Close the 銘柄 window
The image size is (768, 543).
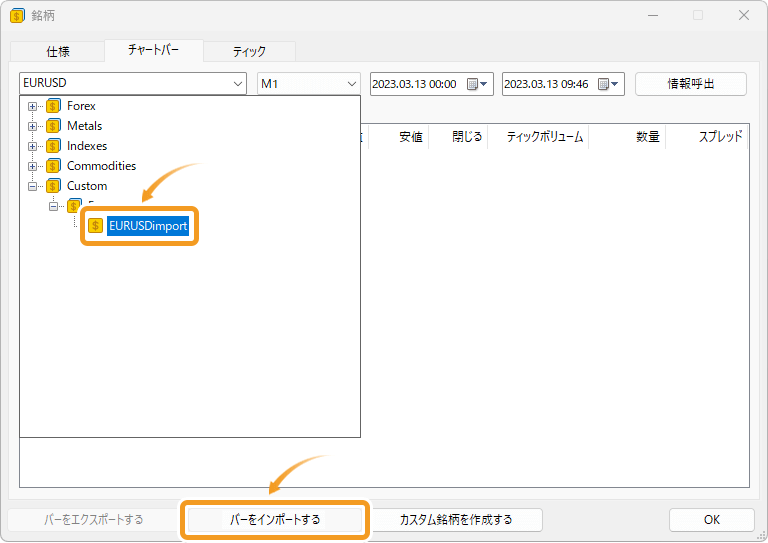click(x=744, y=15)
